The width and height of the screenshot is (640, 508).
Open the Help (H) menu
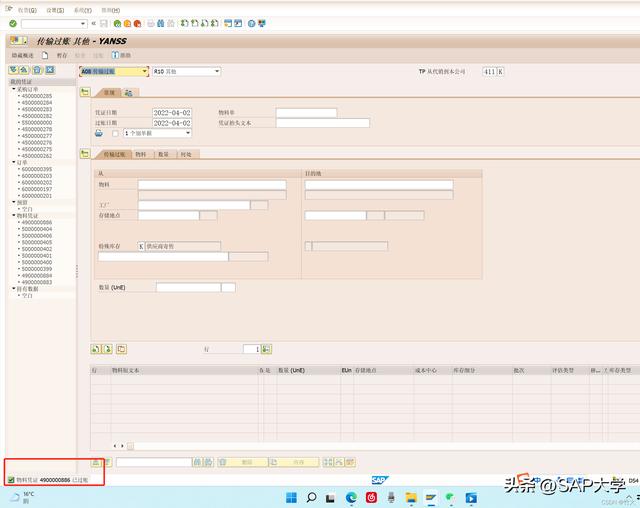111,10
